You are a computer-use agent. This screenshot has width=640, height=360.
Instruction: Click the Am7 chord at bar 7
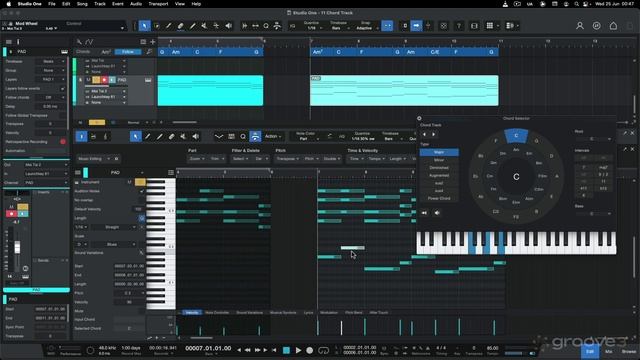(x=318, y=52)
